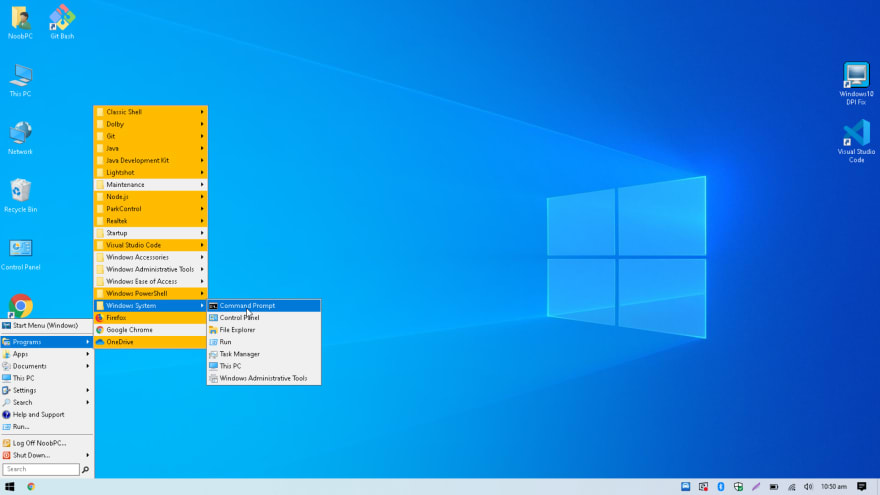Image resolution: width=880 pixels, height=495 pixels.
Task: Open Control Panel in Windows System submenu
Action: 264,318
